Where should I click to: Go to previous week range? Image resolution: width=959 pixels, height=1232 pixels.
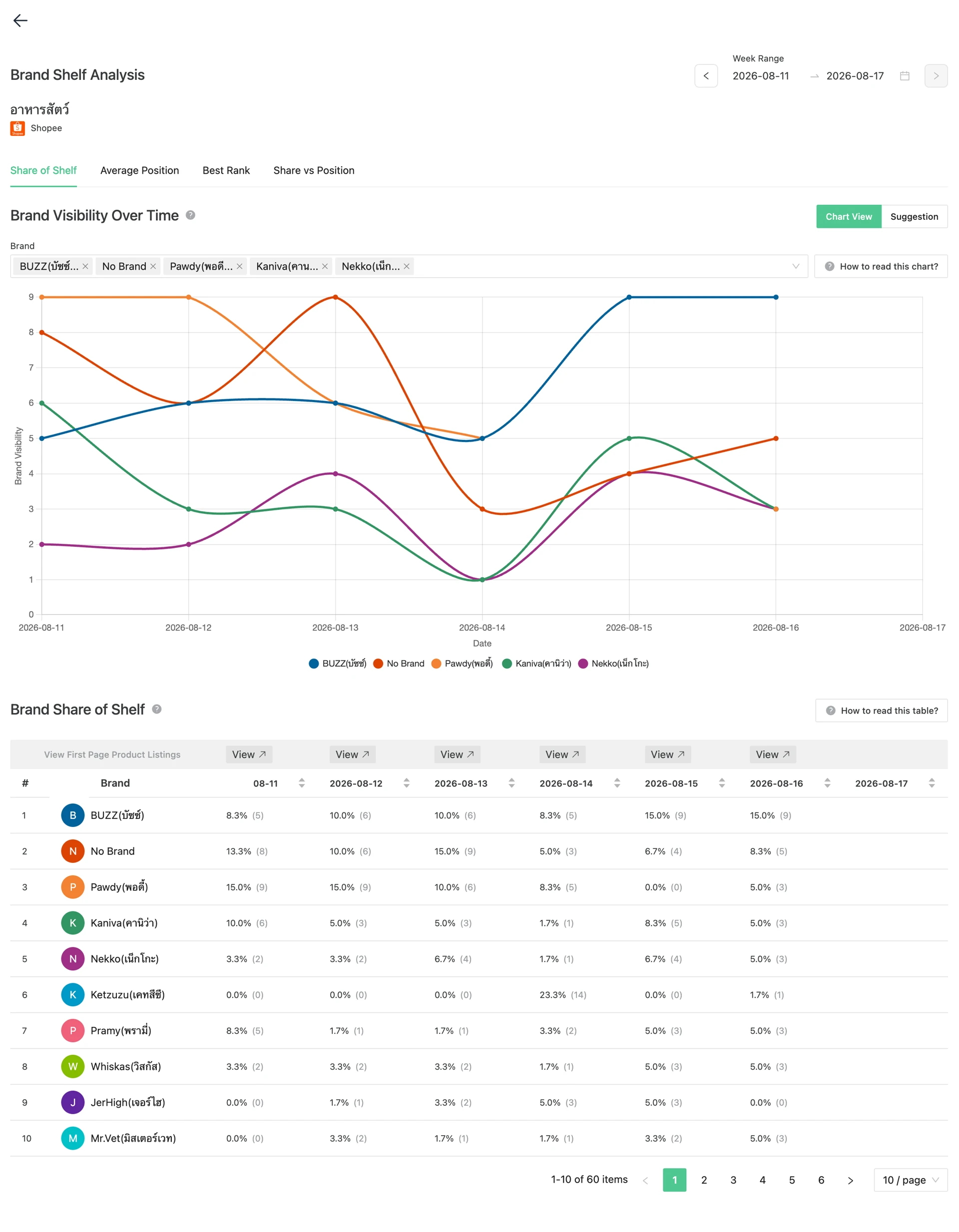click(x=706, y=75)
